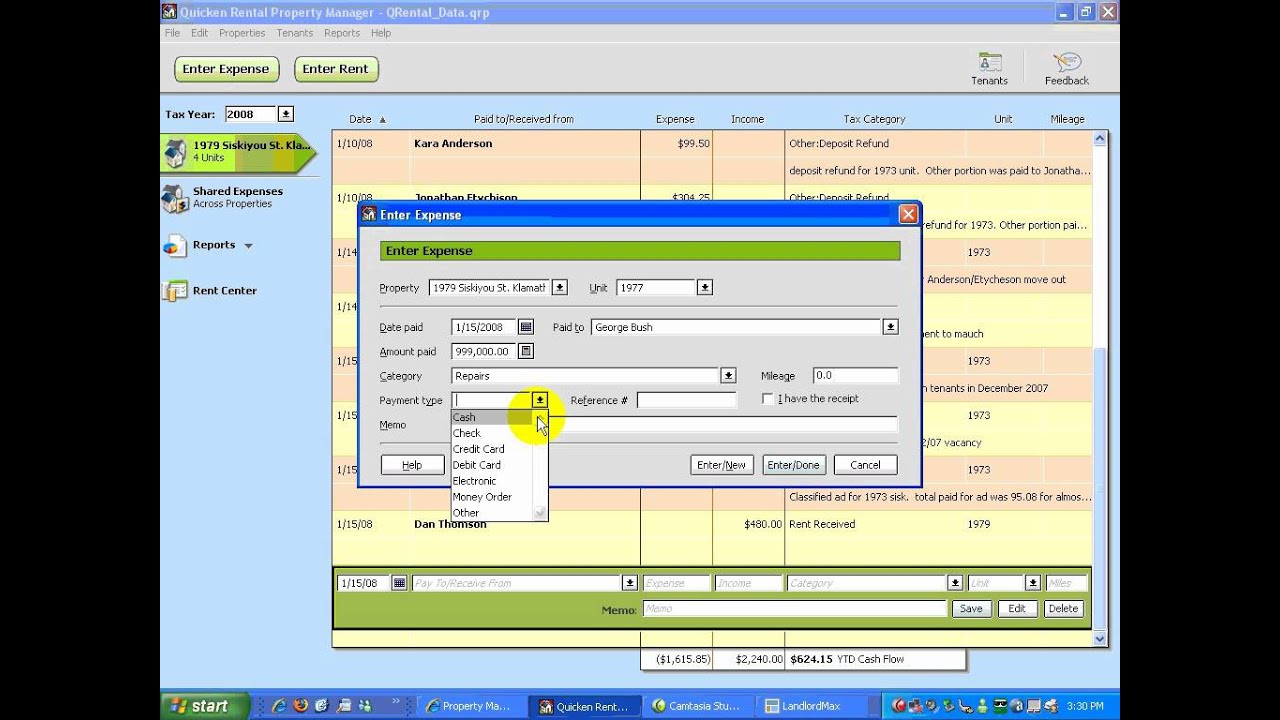Screen dimensions: 1280x720
Task: Choose Money Order from payment type list
Action: (x=493, y=497)
